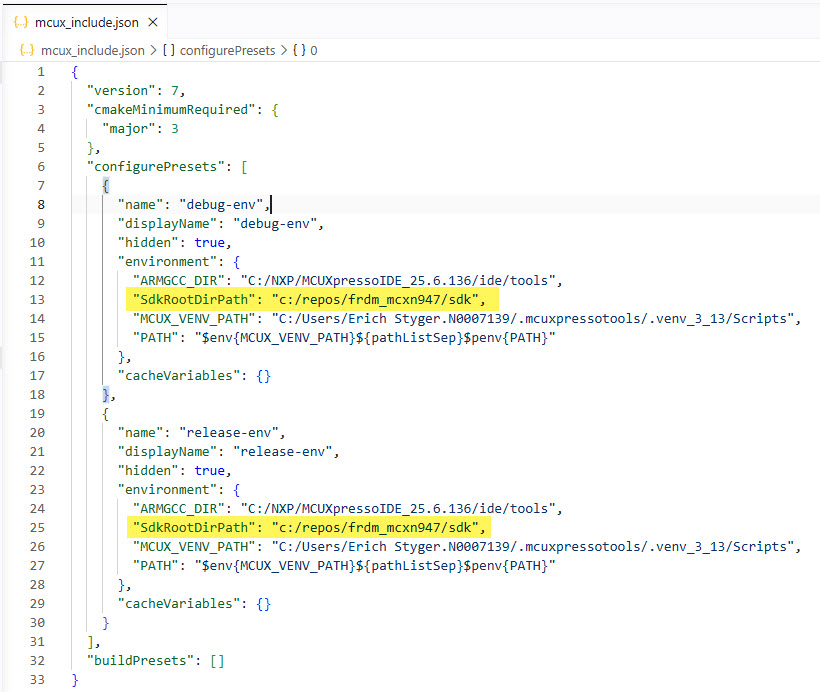
Task: Click the array icon beside configurePresets breadcrumb
Action: coord(169,50)
